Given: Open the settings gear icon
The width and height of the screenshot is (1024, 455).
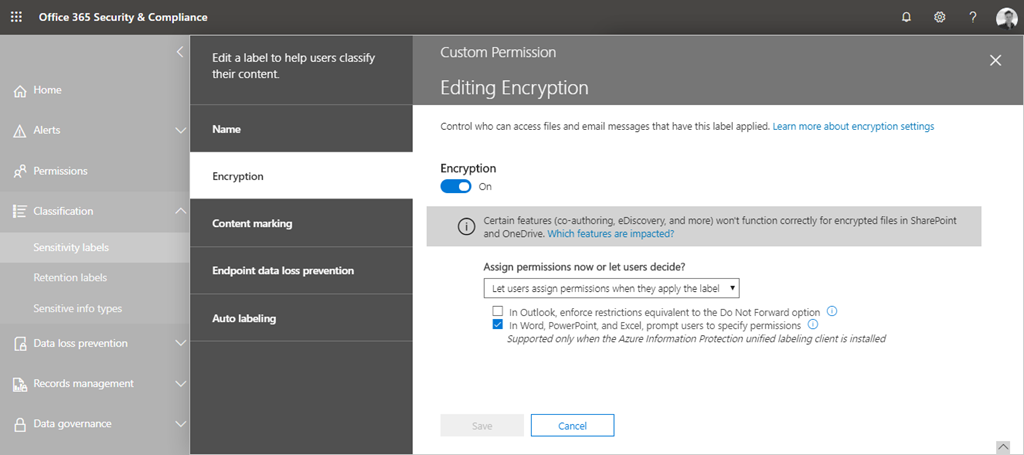Looking at the screenshot, I should pos(939,17).
